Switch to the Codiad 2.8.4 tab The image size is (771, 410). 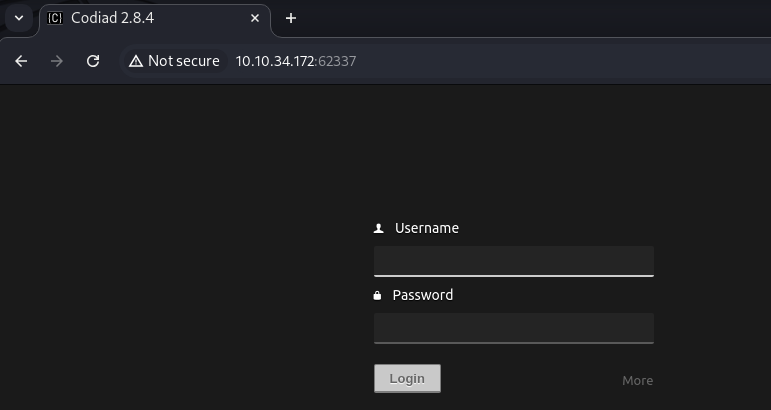point(150,18)
